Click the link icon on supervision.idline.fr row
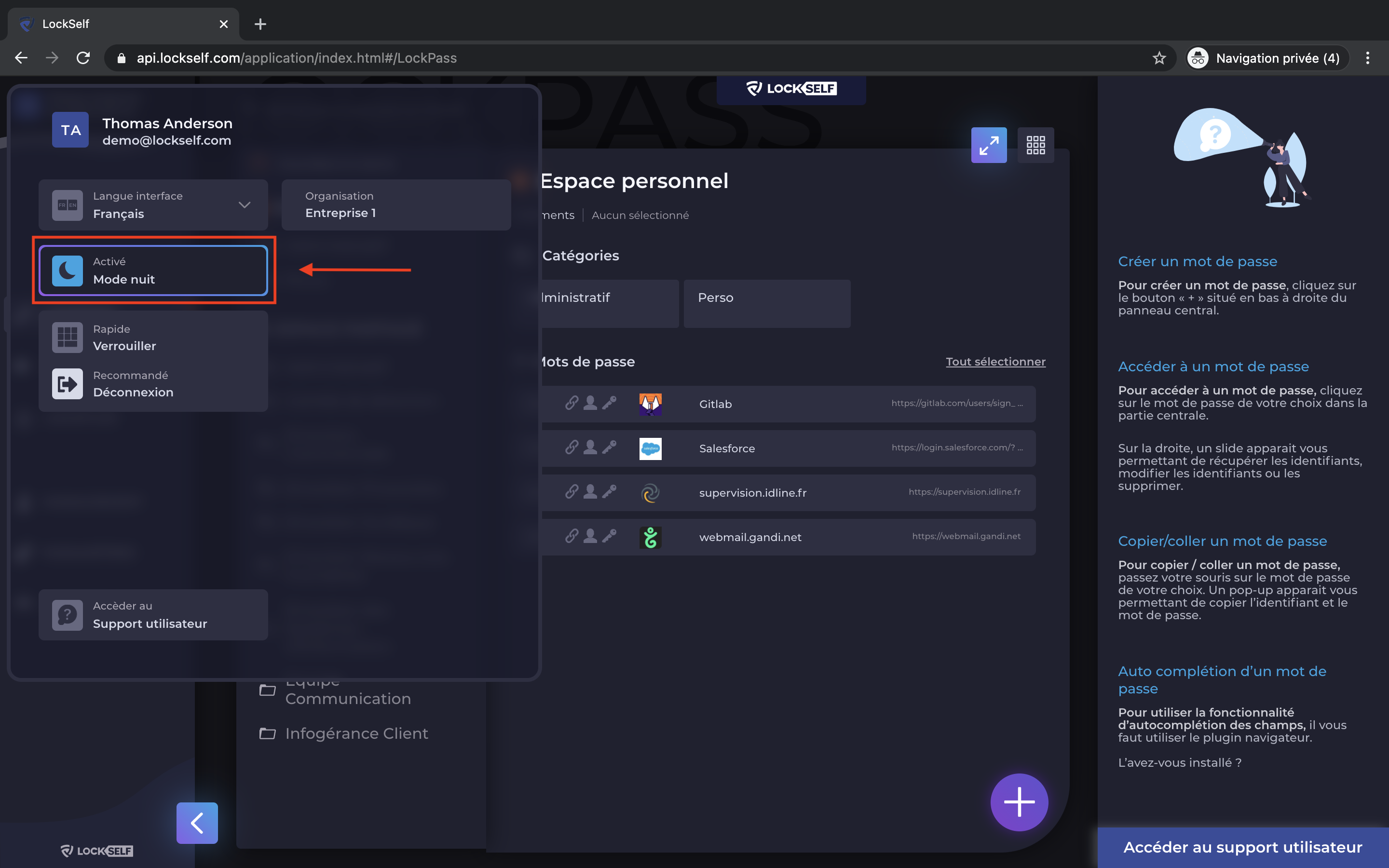Viewport: 1389px width, 868px height. click(x=572, y=491)
